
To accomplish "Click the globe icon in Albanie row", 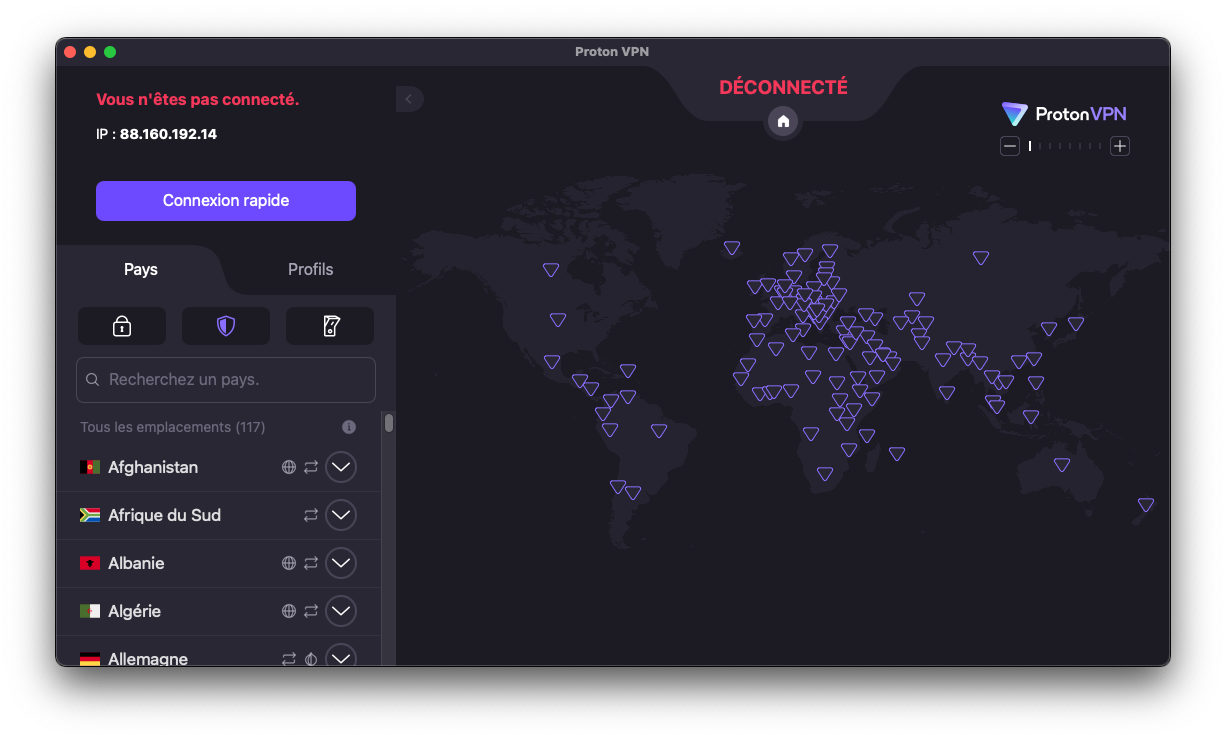I will click(289, 563).
